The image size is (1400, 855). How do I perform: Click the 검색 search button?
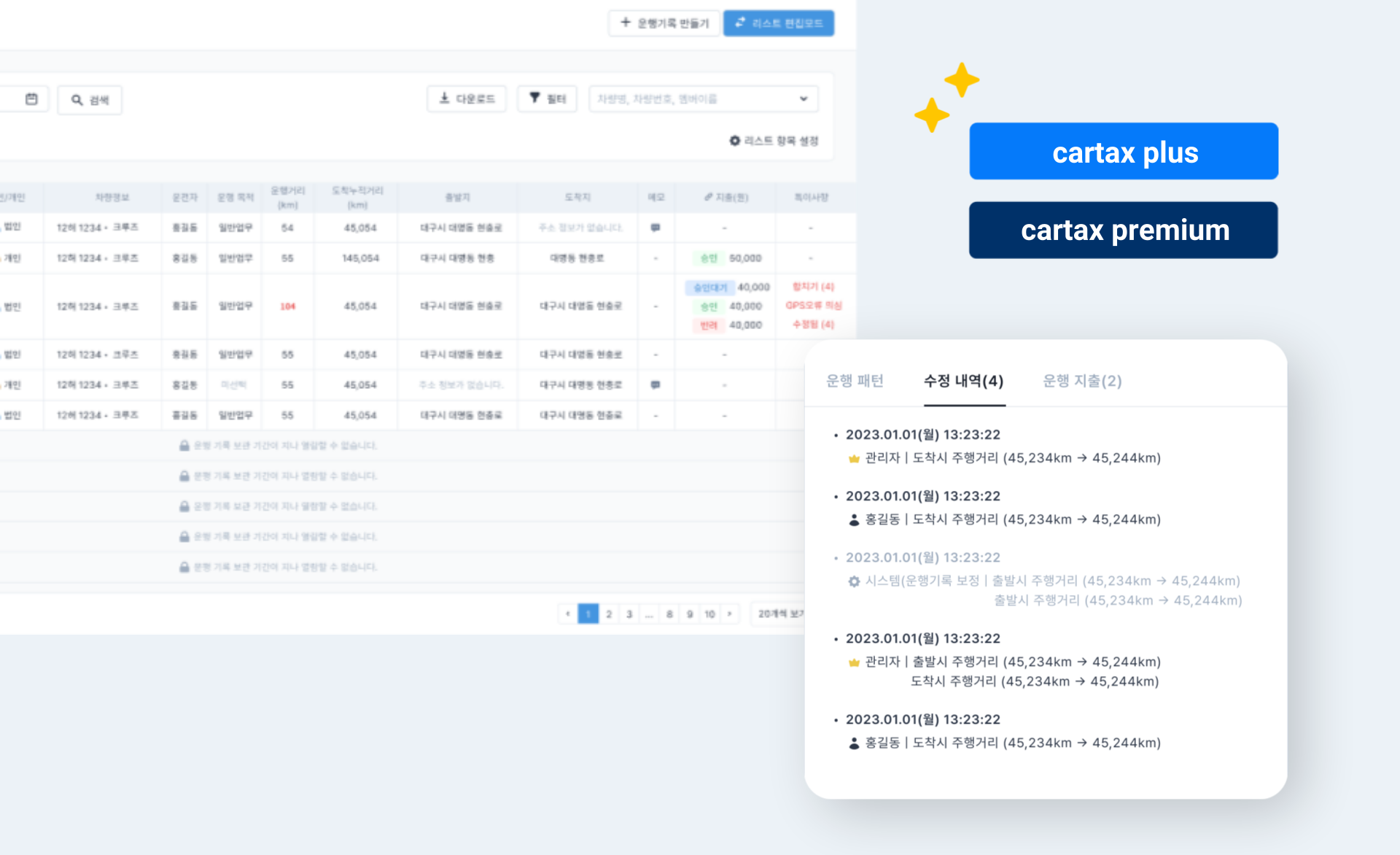90,100
